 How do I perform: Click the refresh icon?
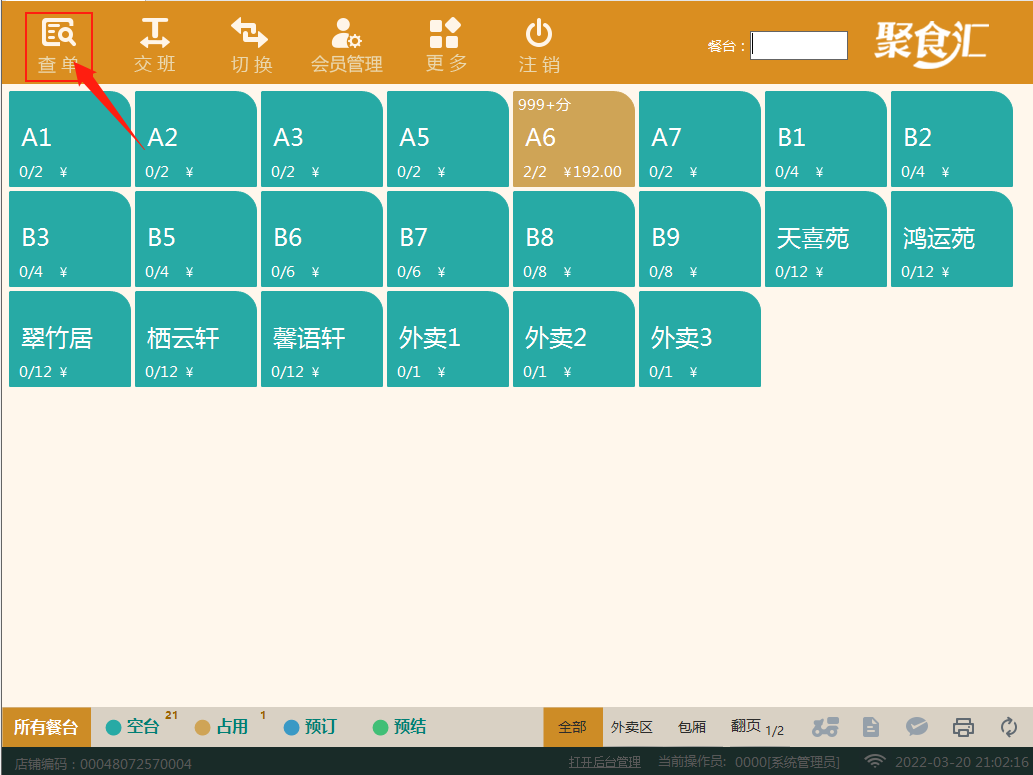point(1009,727)
